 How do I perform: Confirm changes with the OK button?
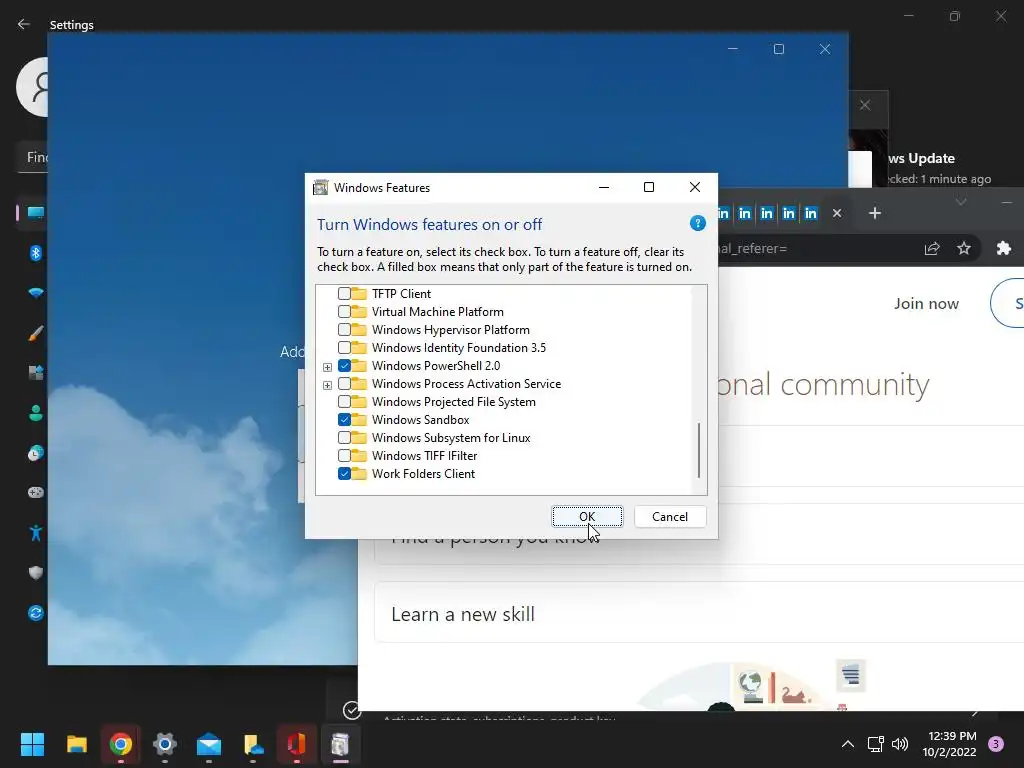[x=587, y=517]
